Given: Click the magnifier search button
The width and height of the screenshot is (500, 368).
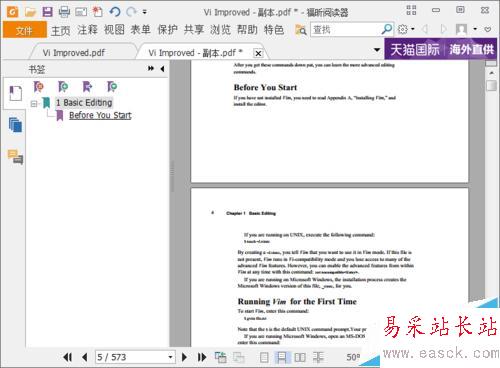Looking at the screenshot, I should 387,29.
